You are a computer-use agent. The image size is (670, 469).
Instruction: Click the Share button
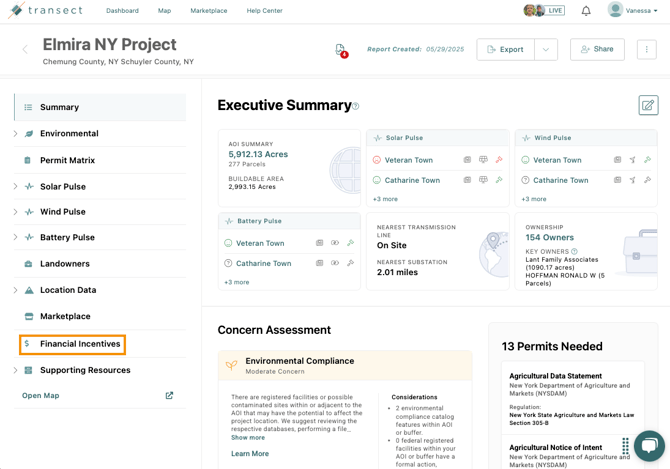click(597, 49)
